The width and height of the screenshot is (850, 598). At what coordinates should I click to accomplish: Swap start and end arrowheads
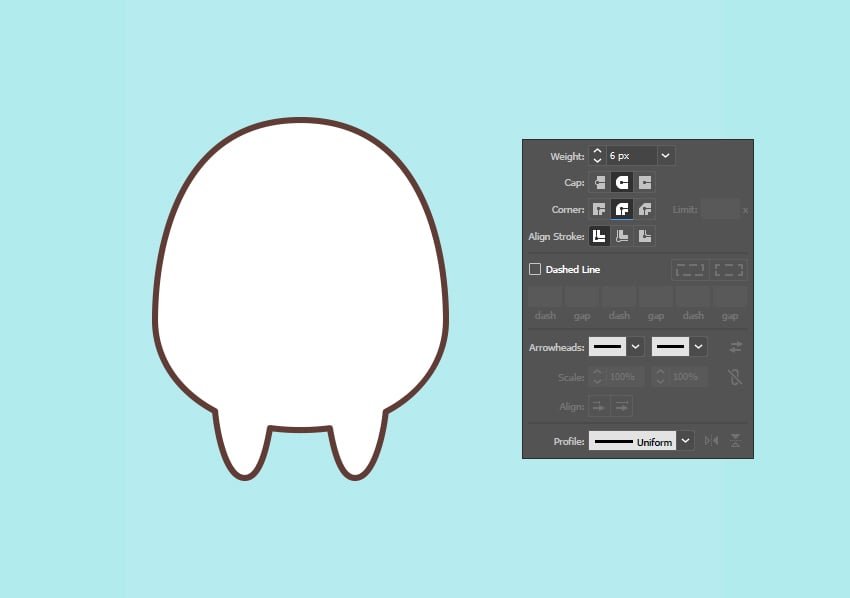736,347
